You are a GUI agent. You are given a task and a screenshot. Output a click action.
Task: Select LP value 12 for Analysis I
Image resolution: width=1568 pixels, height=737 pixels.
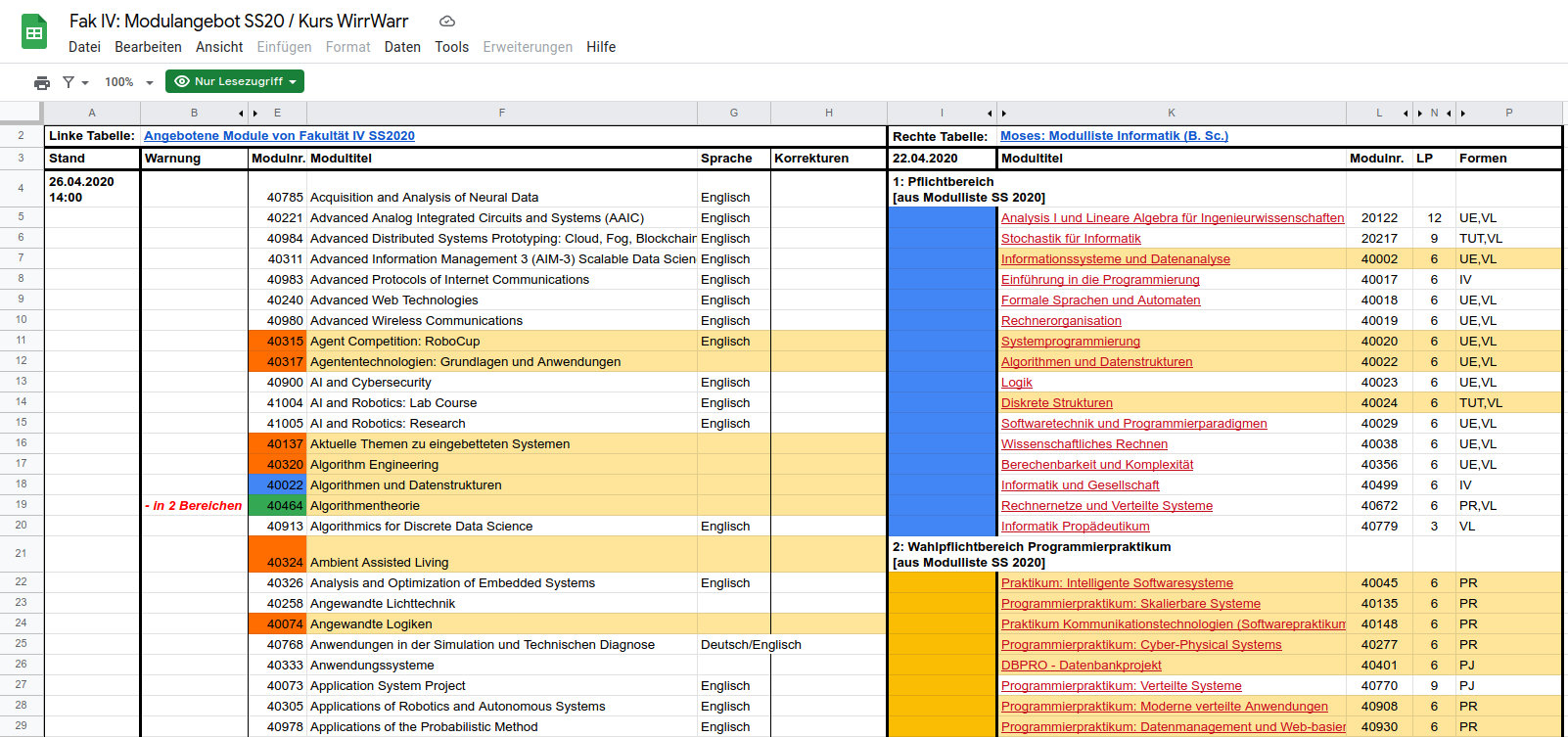coord(1434,218)
